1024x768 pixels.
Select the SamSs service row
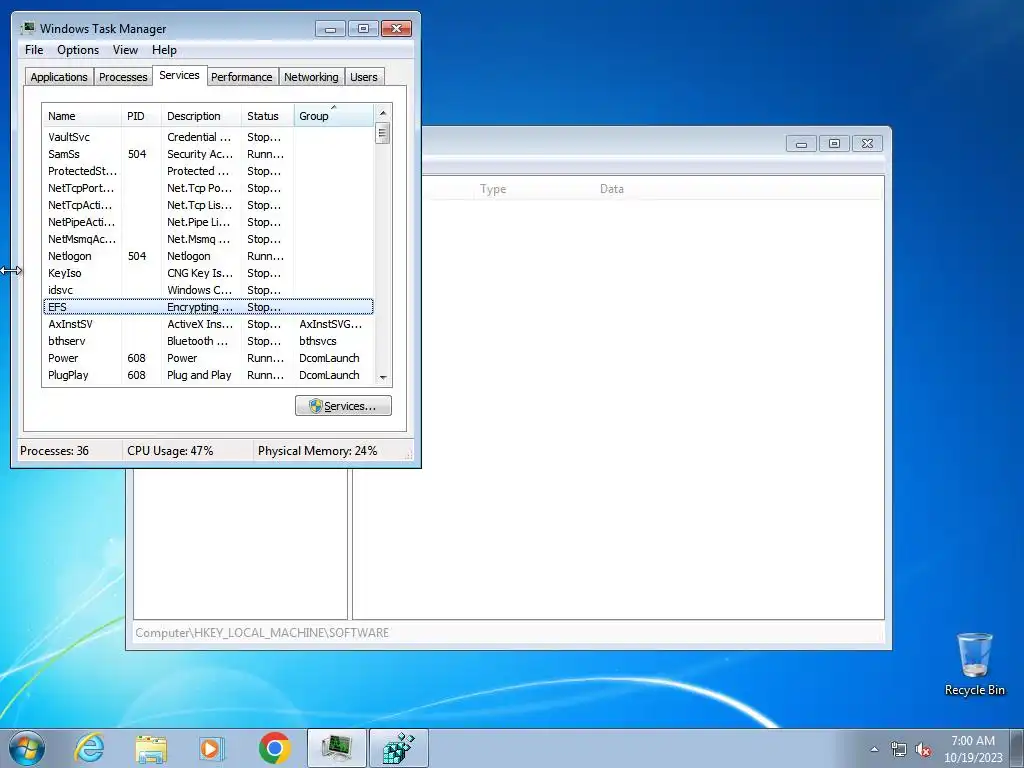(208, 154)
